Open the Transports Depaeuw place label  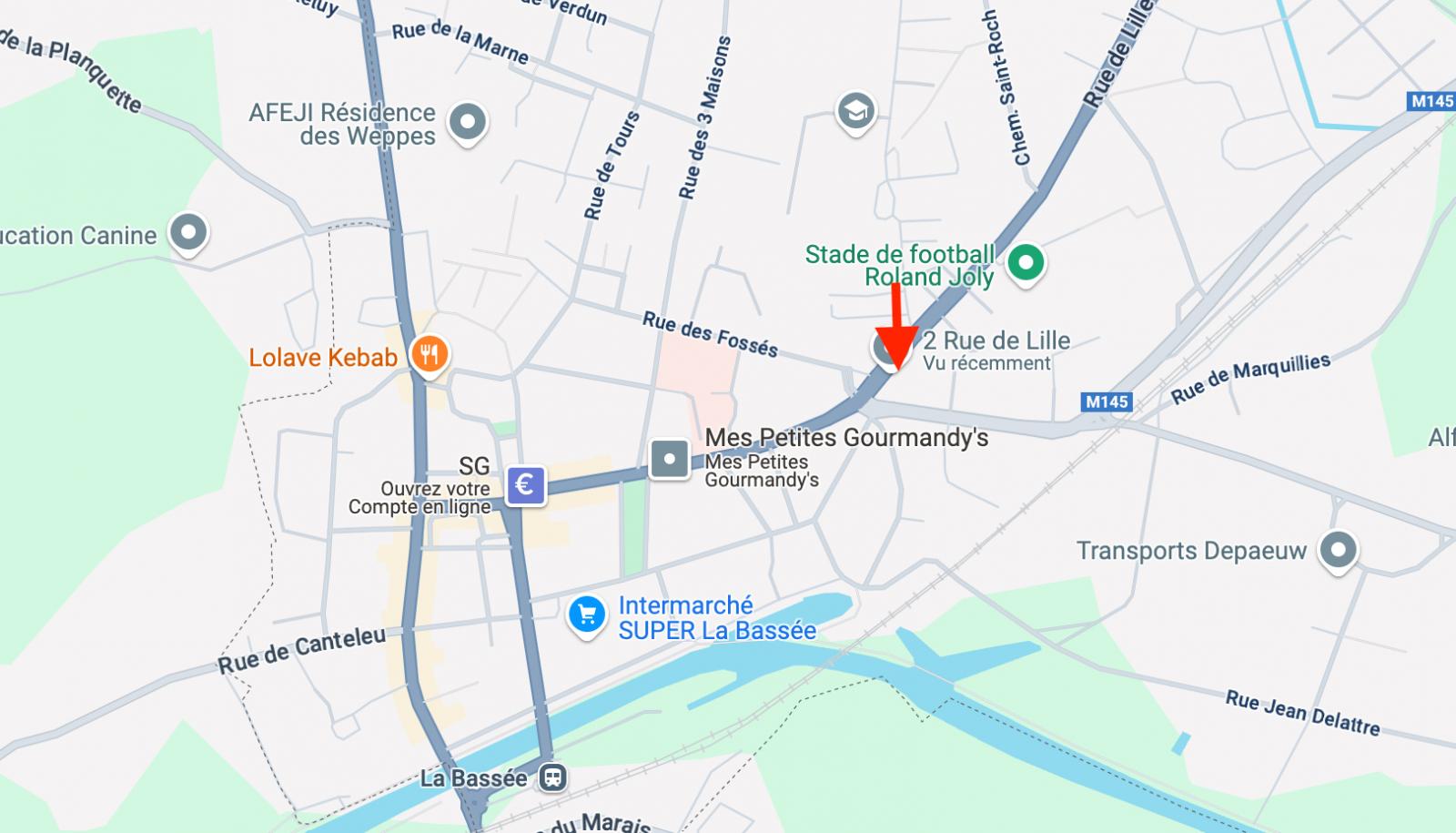(1191, 551)
